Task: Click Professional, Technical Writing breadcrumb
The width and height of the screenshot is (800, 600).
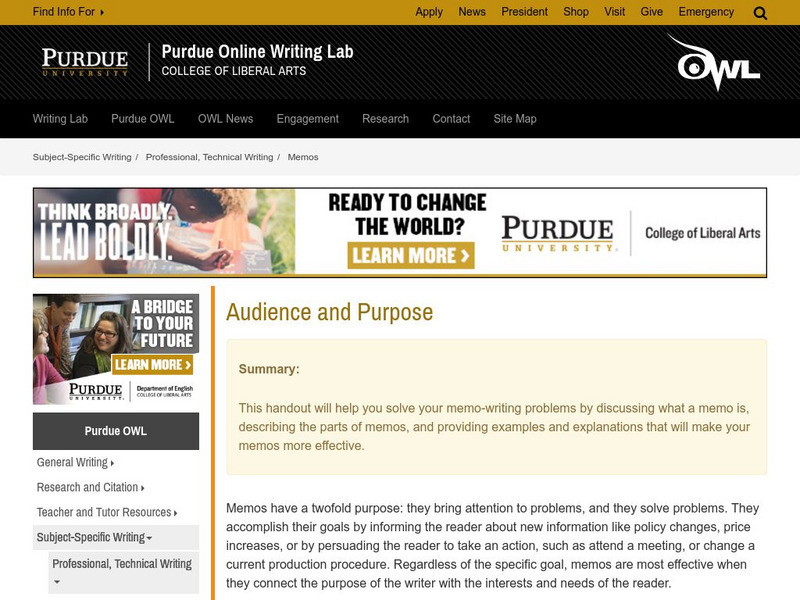Action: (210, 157)
